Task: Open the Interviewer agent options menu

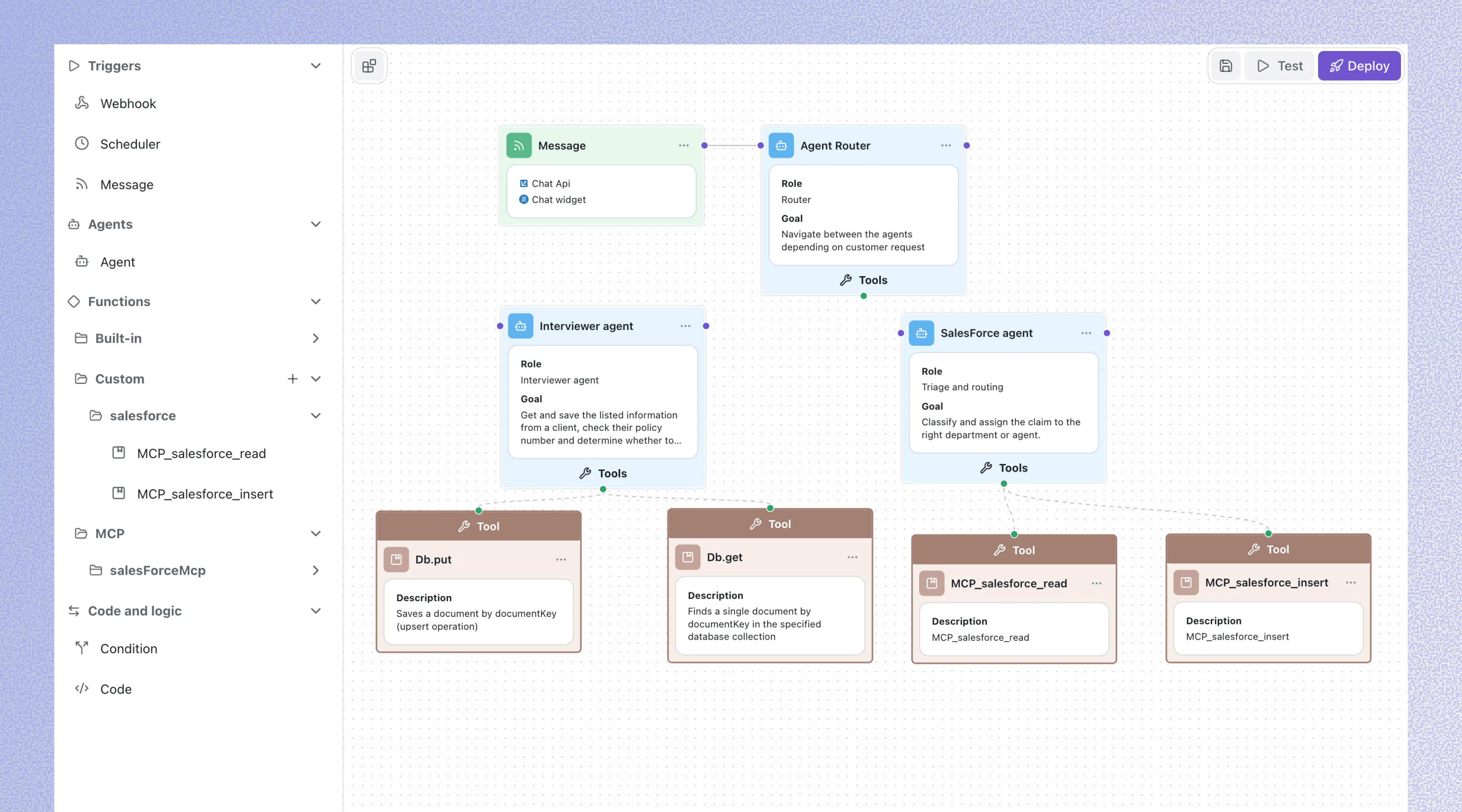Action: [x=685, y=326]
